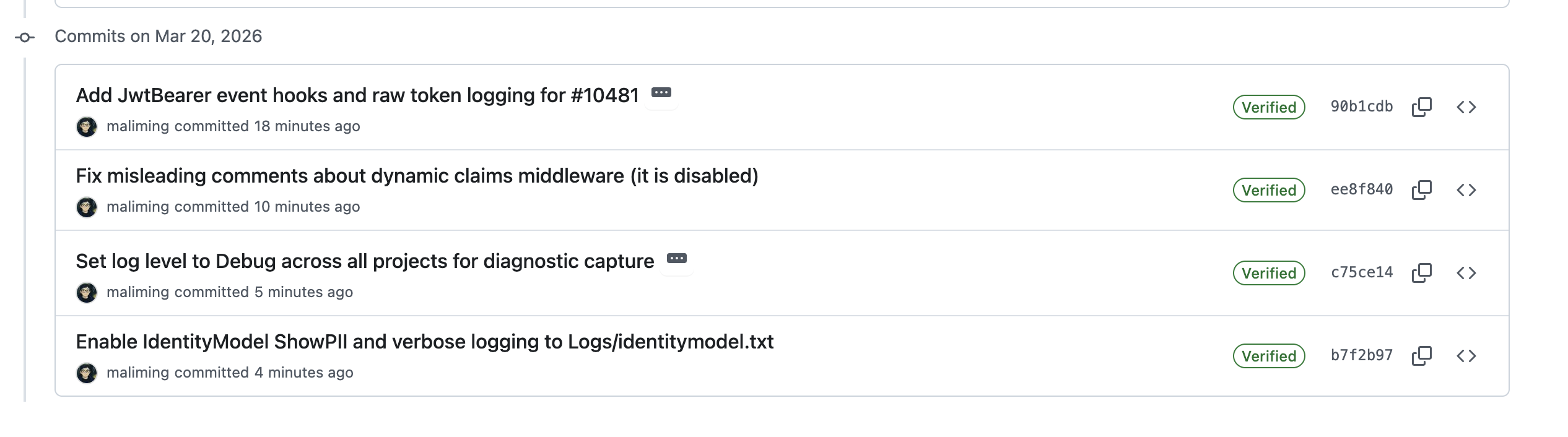
Task: Copy full SHA for commit c75ce14
Action: coord(1421,273)
